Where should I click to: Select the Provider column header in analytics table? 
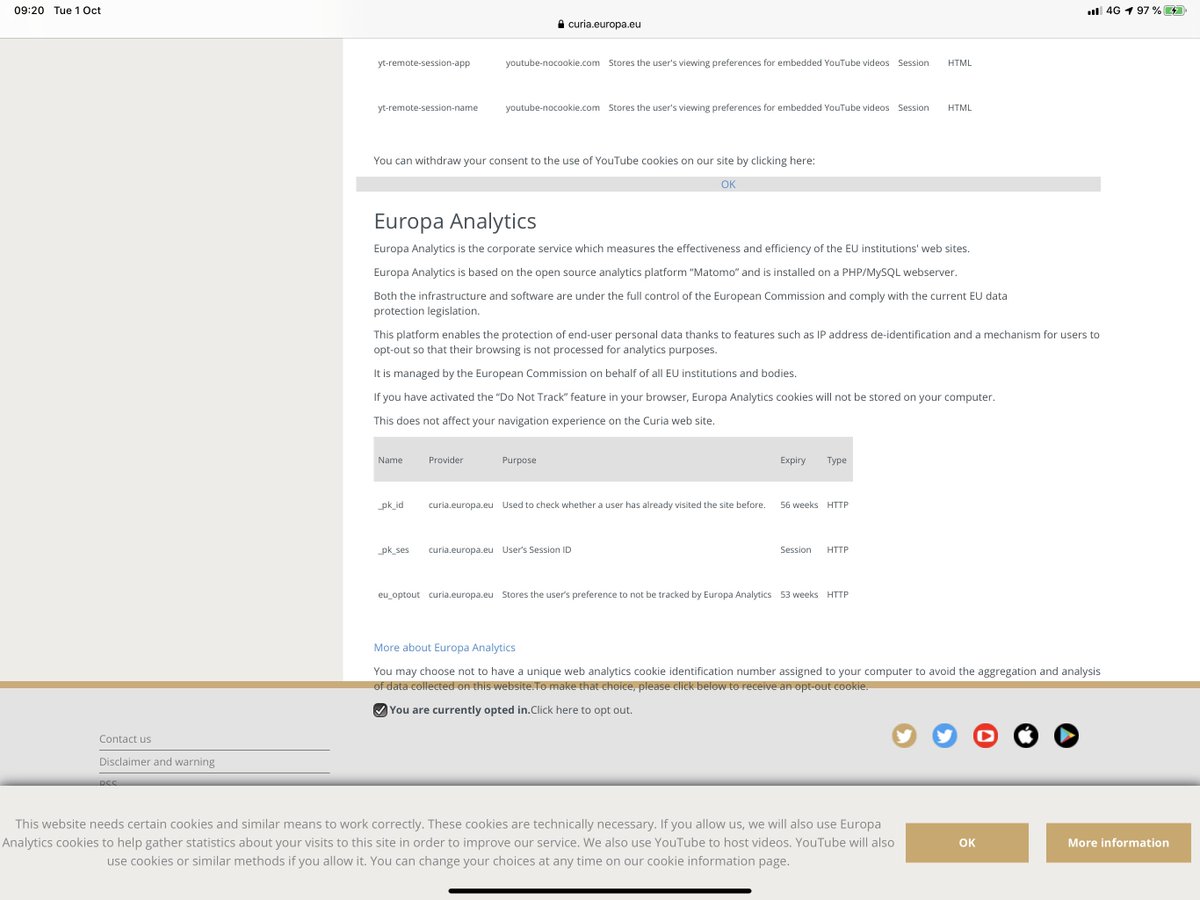click(446, 460)
